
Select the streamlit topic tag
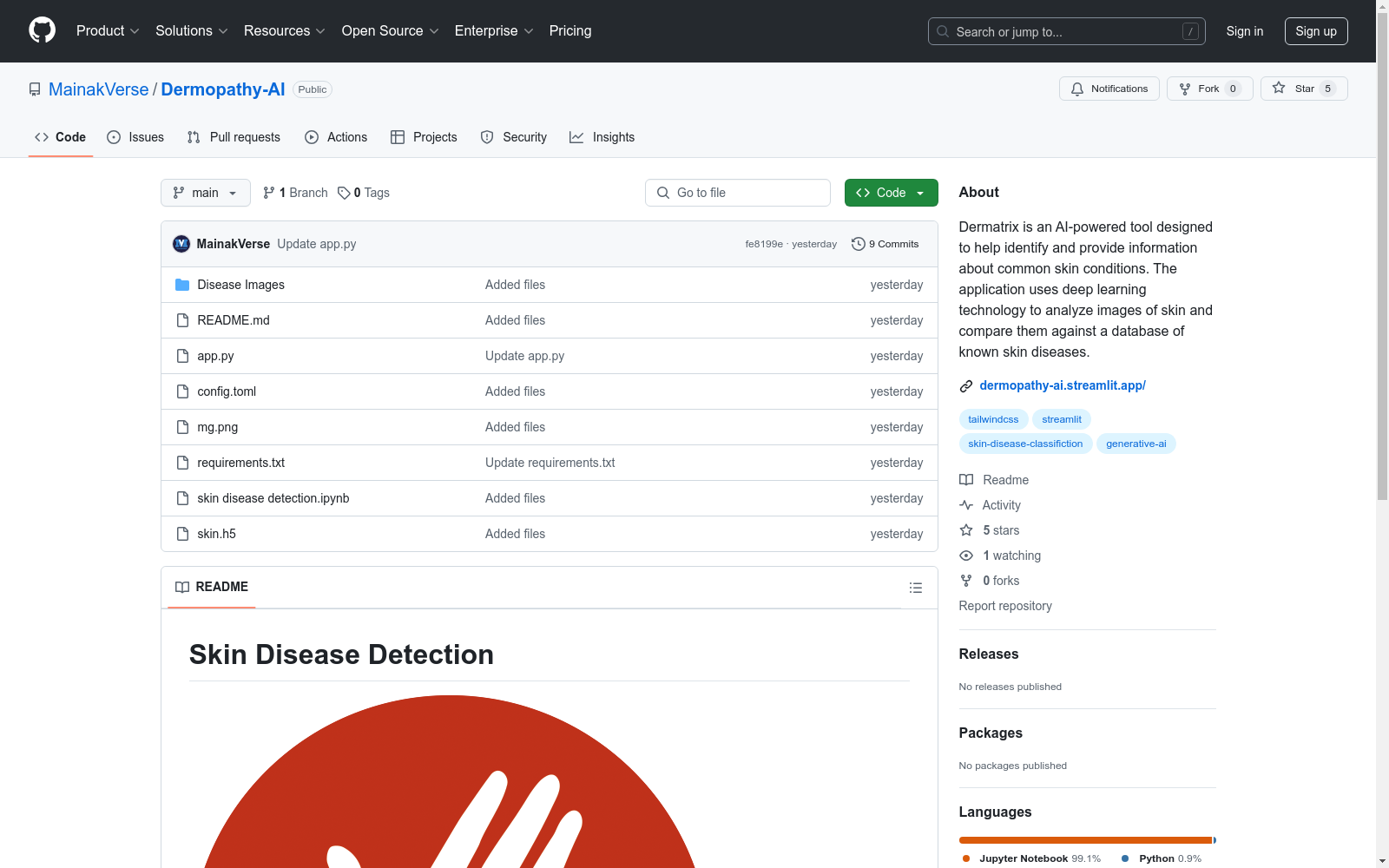point(1062,419)
